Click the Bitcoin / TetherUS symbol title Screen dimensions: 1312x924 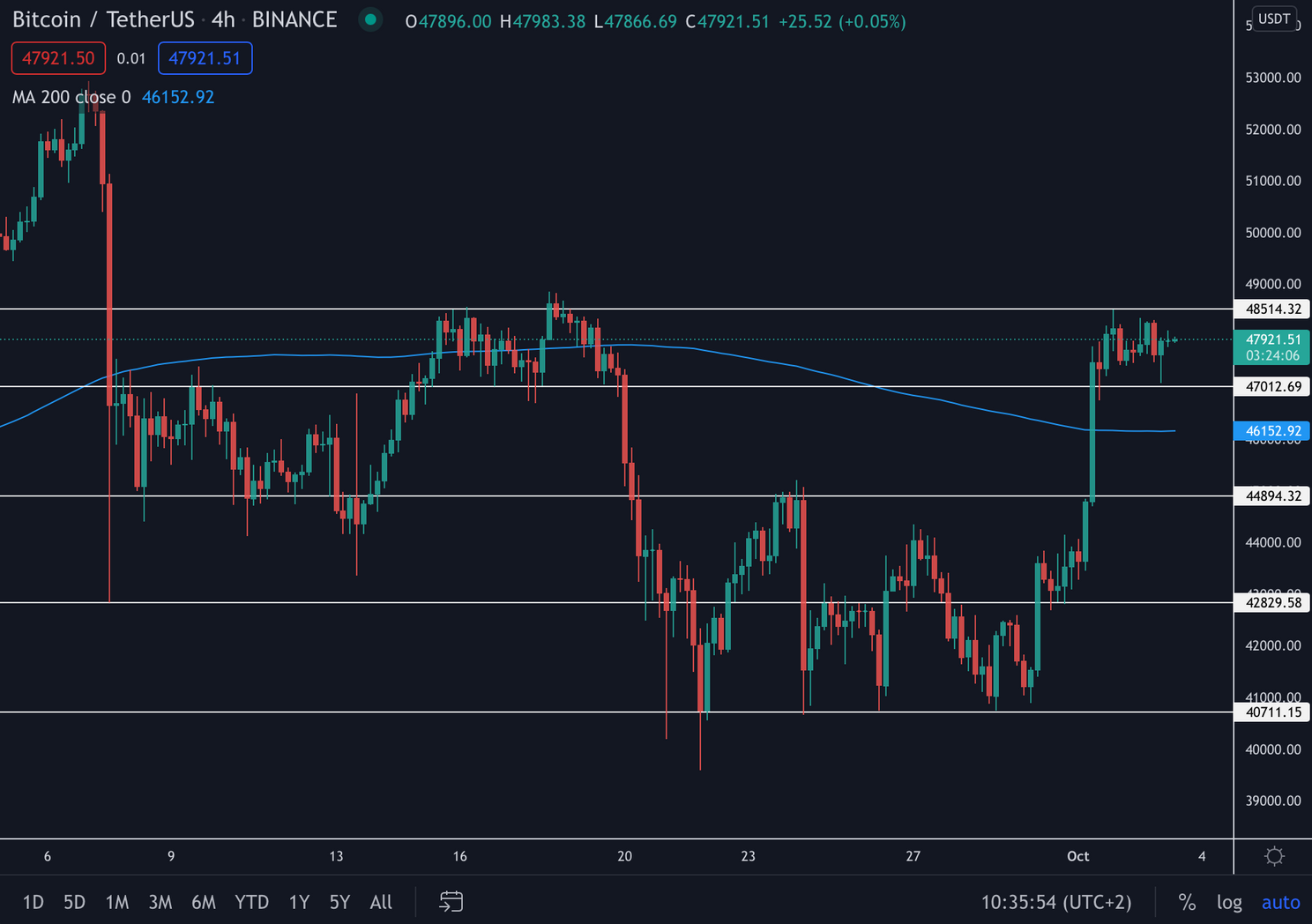click(103, 19)
